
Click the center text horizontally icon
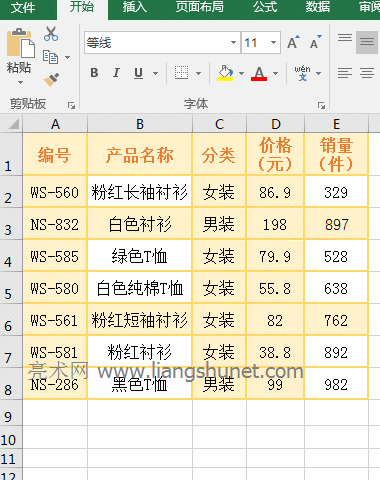(x=367, y=73)
